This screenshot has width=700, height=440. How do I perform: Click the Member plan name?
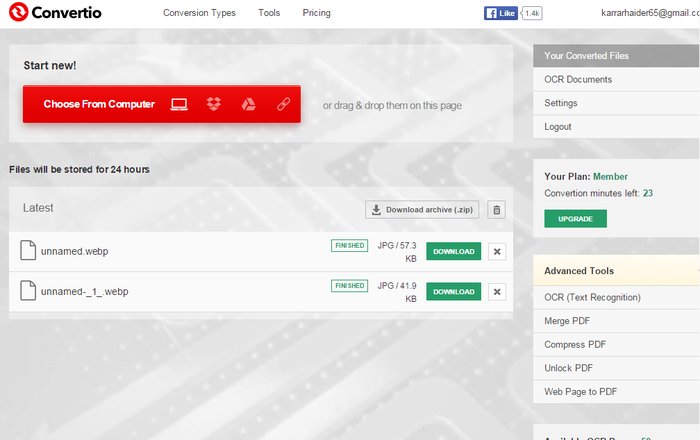coord(610,176)
